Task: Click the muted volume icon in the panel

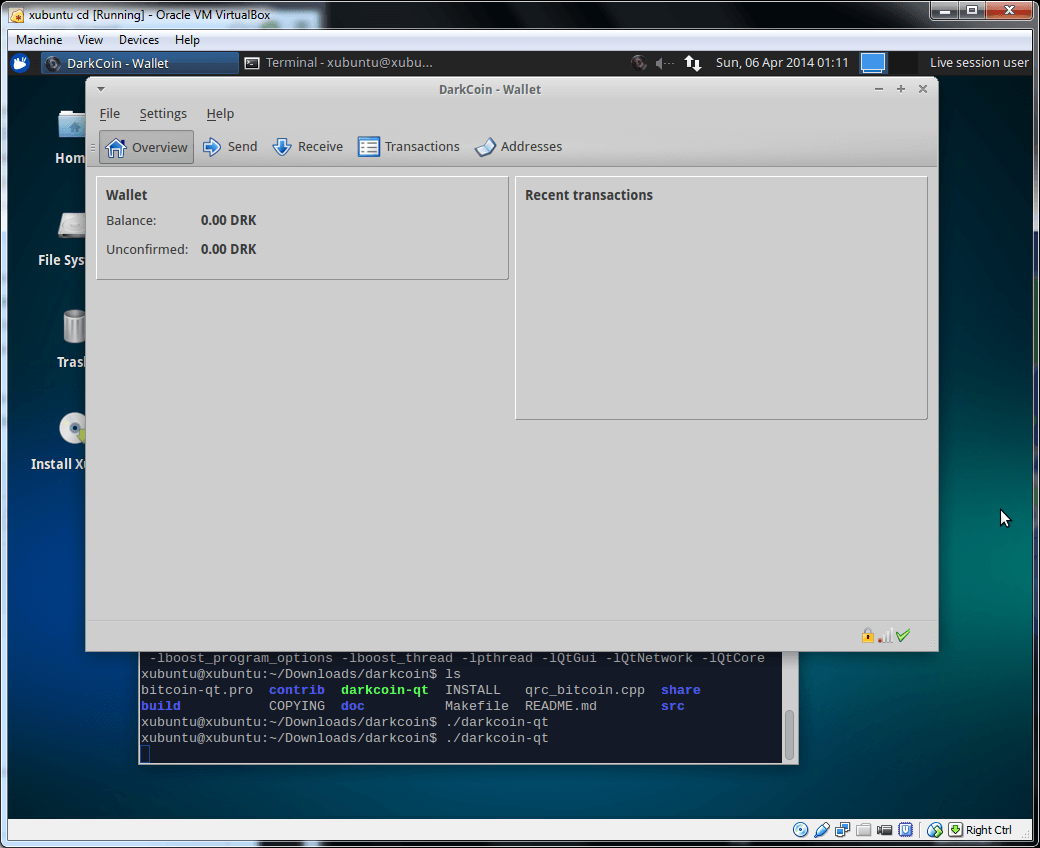Action: click(x=664, y=63)
